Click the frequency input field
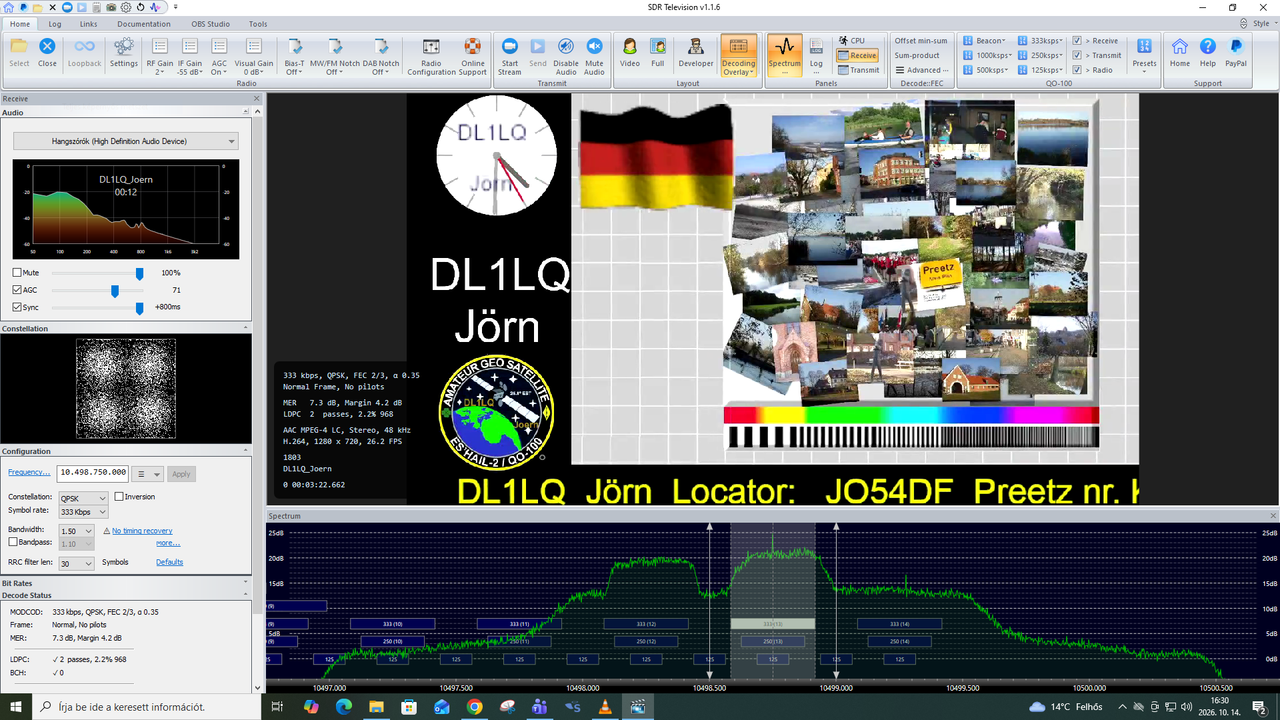The width and height of the screenshot is (1280, 720). pos(93,473)
